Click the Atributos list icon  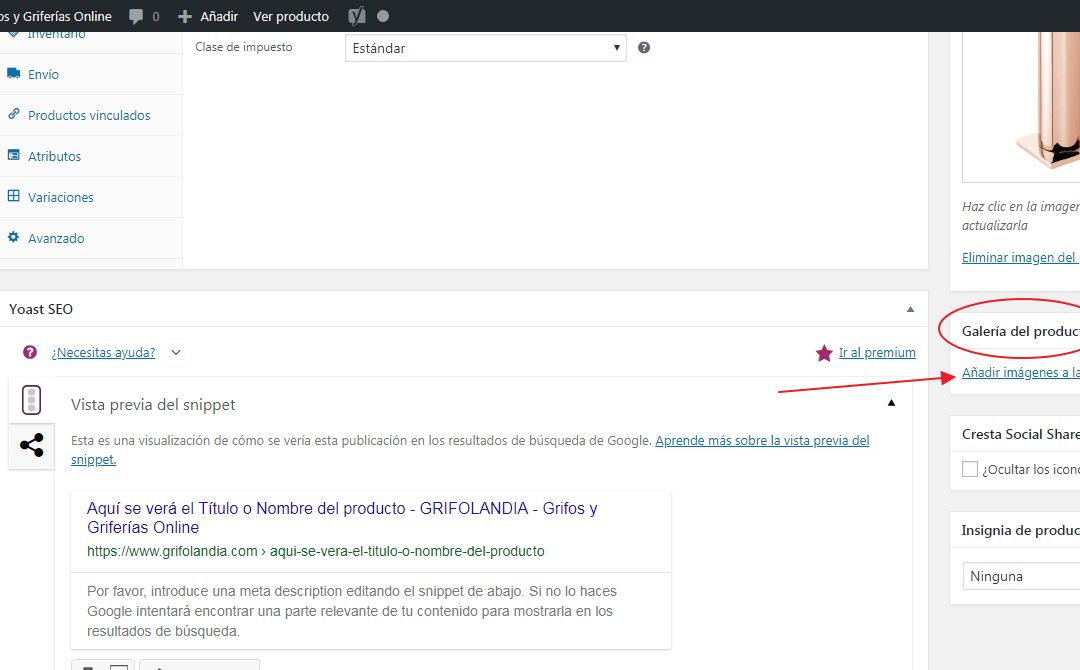pos(13,155)
